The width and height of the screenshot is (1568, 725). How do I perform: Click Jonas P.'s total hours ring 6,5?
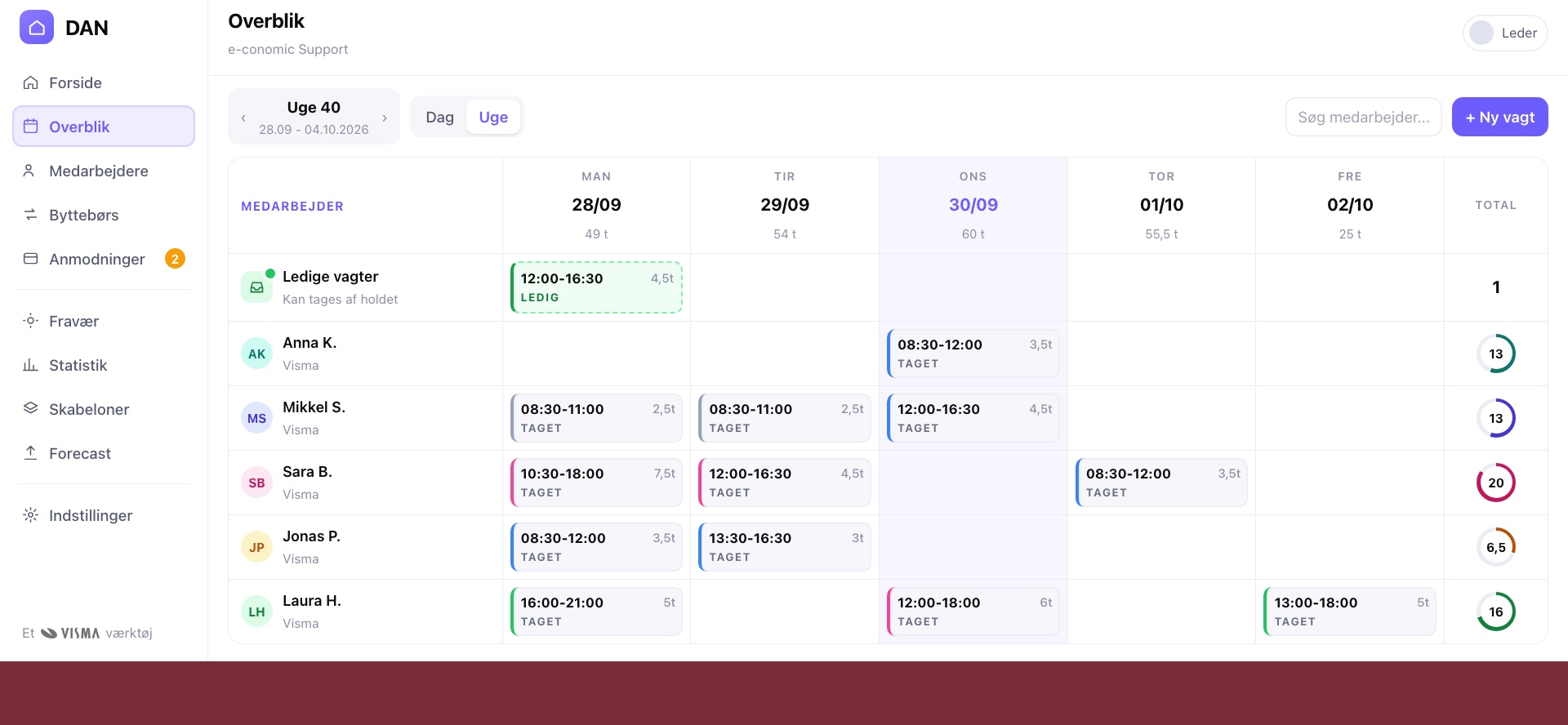1495,547
